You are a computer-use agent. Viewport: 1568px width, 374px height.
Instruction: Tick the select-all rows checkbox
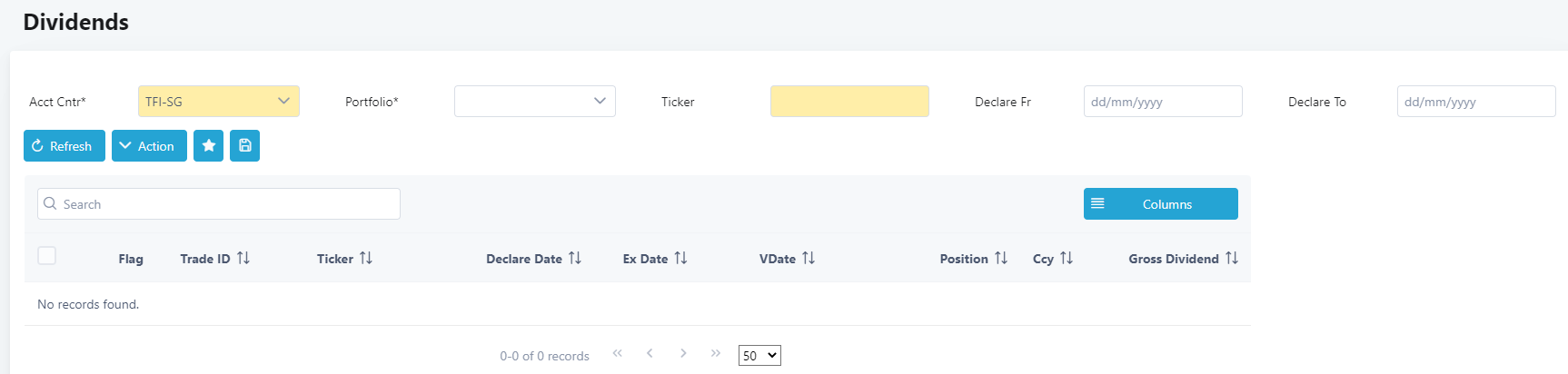tap(47, 256)
